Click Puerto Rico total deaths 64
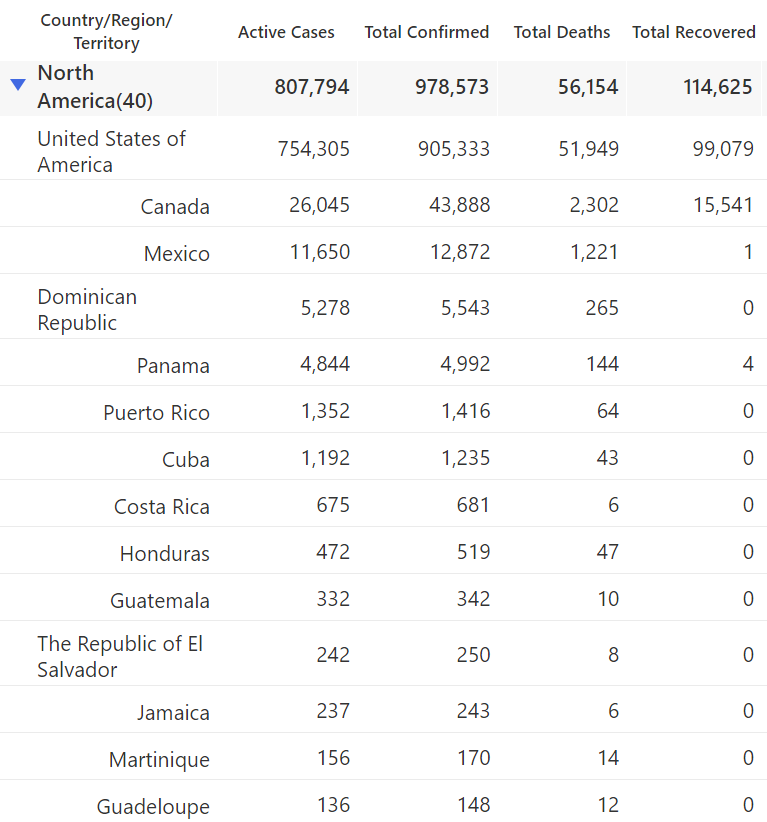 (608, 411)
